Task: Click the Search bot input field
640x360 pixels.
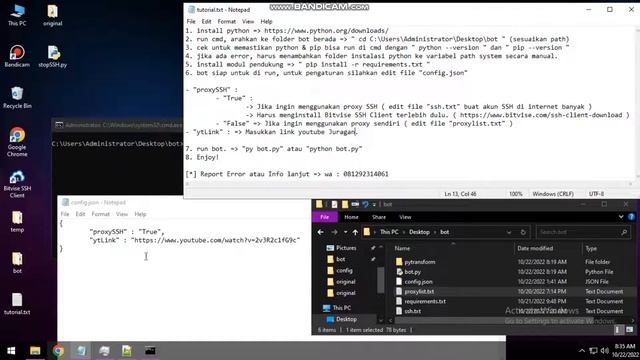Action: pos(578,232)
